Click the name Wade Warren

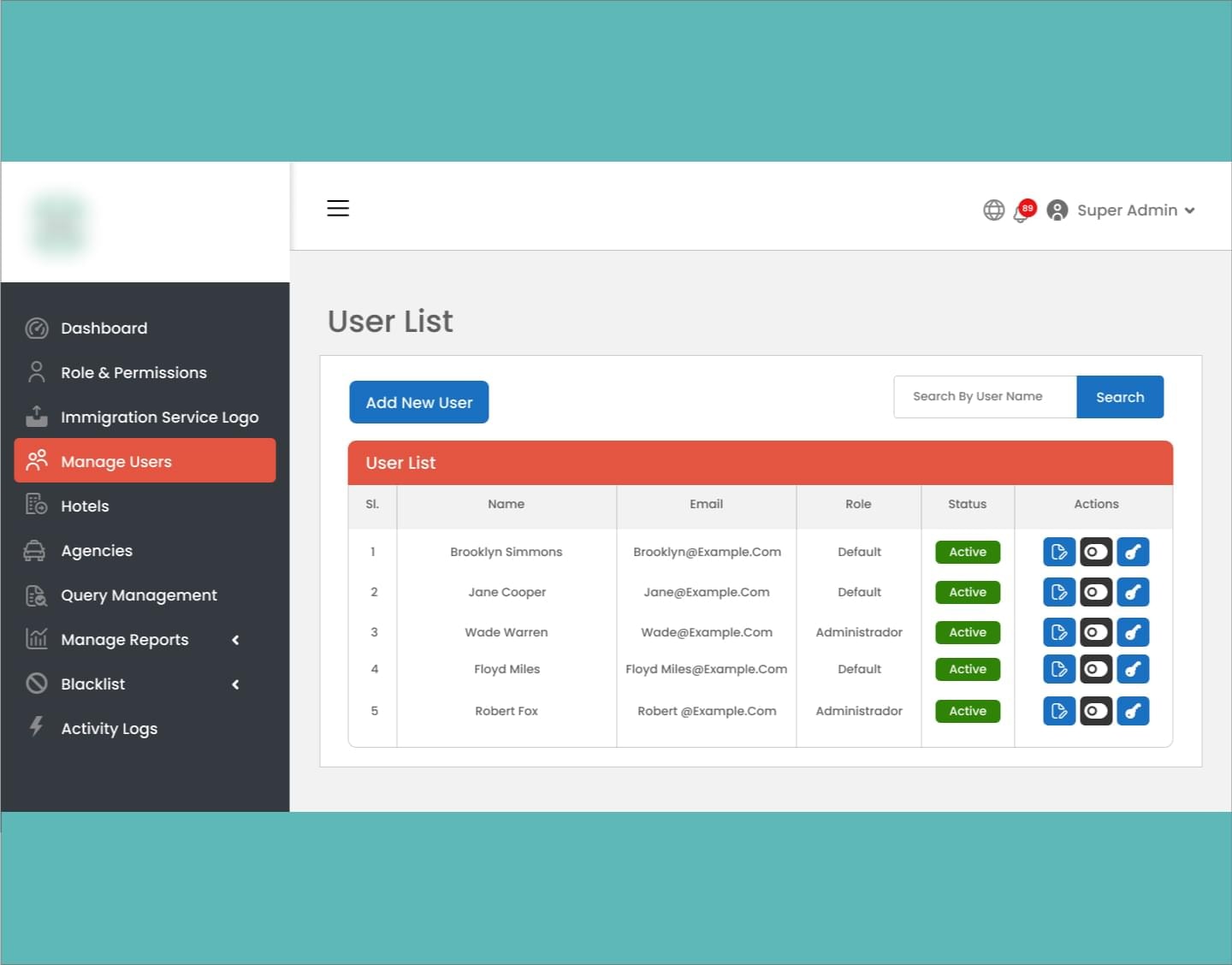pos(506,632)
